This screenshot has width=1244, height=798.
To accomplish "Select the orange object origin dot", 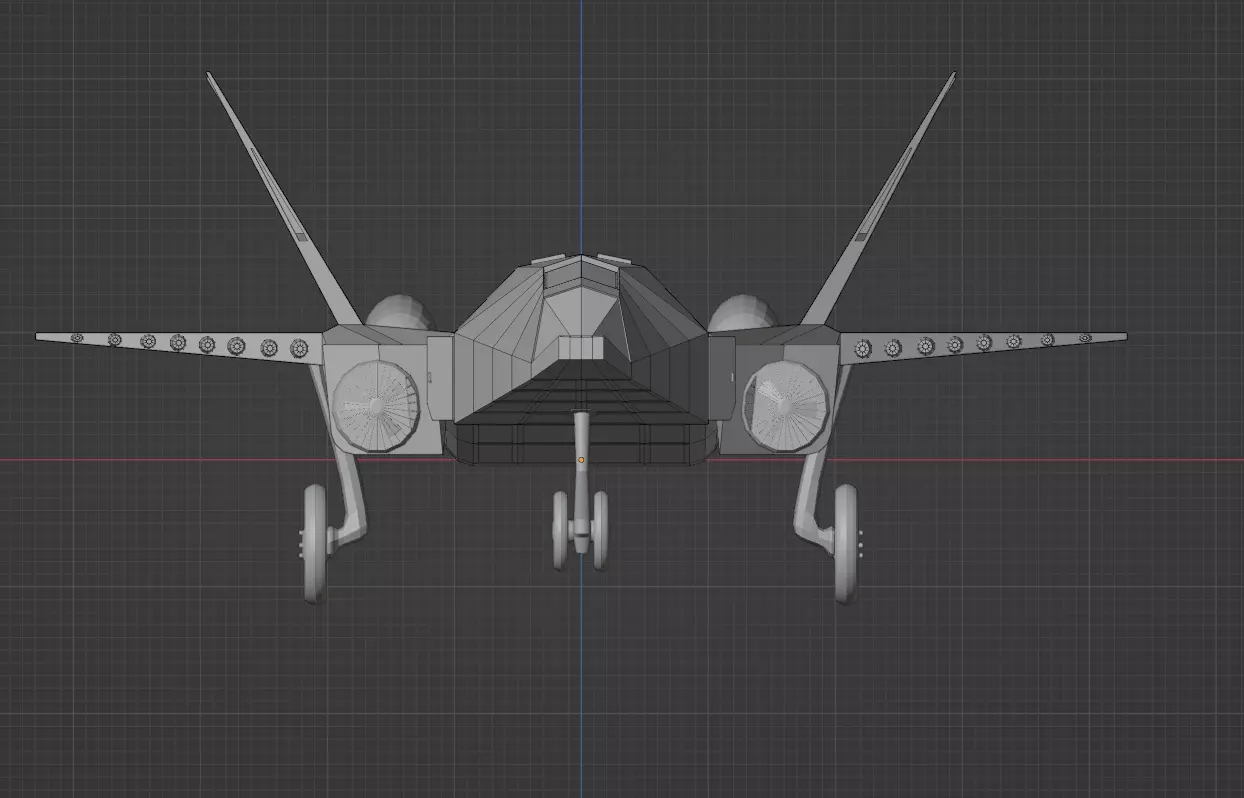I will pos(581,460).
